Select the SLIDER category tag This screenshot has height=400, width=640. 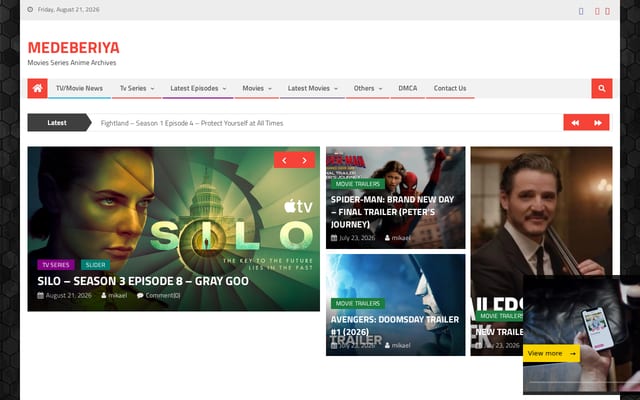click(x=96, y=264)
